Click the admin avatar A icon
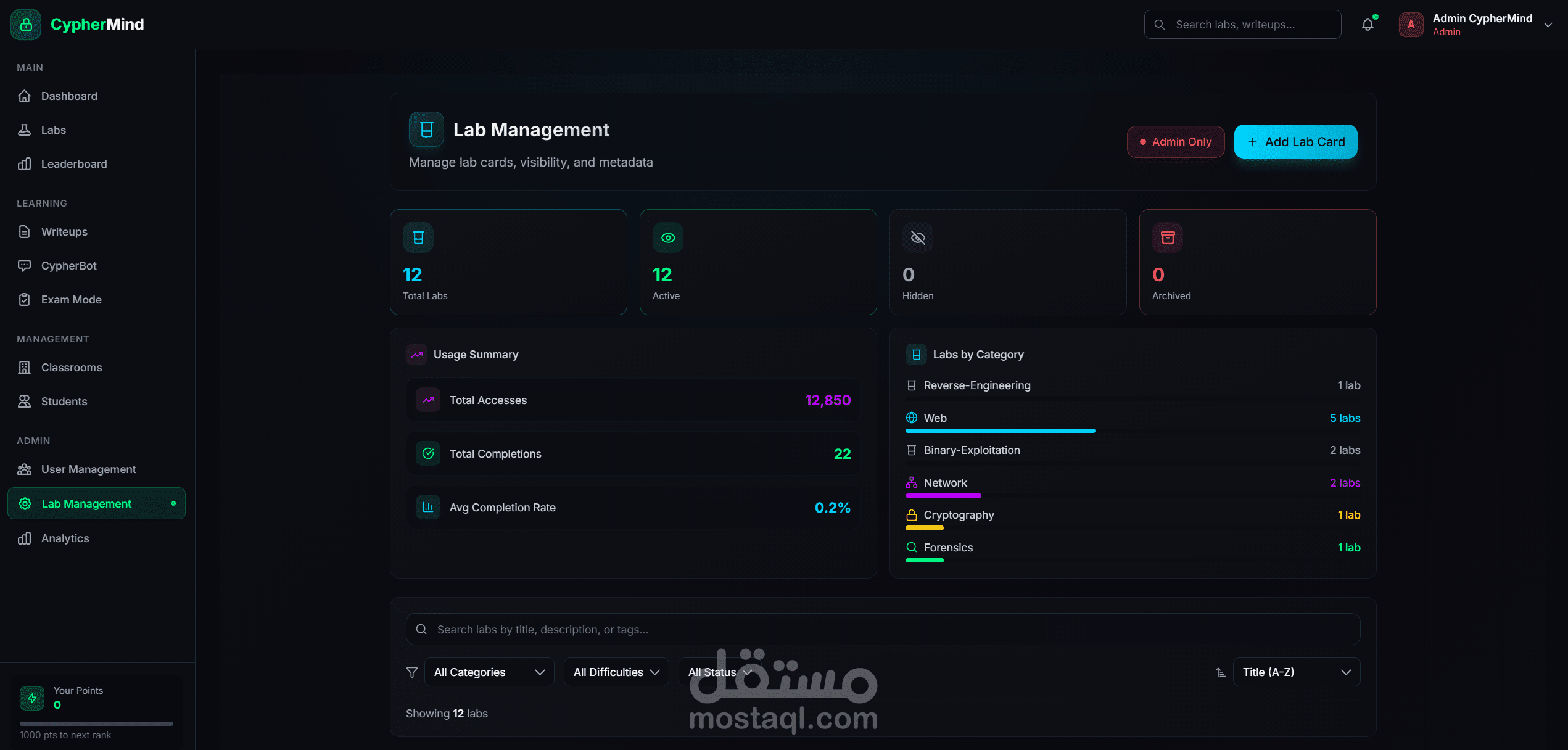This screenshot has height=750, width=1568. (1411, 25)
